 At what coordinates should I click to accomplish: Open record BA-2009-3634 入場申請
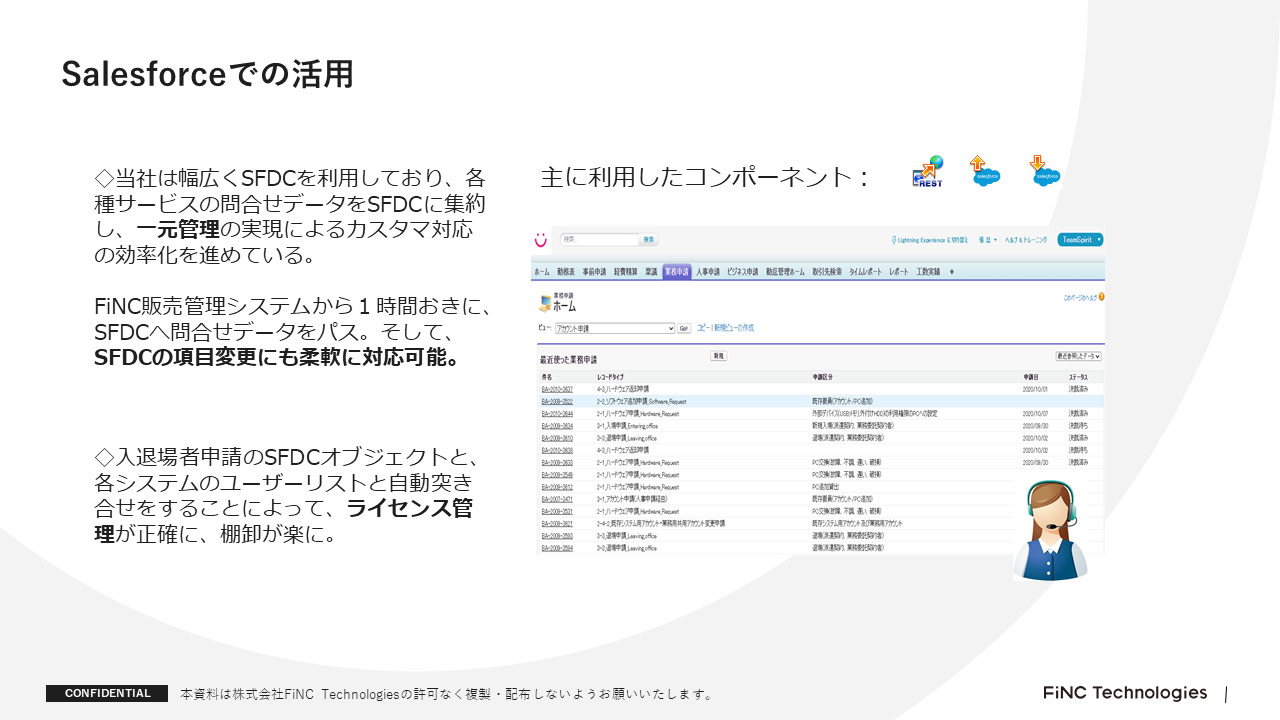pyautogui.click(x=557, y=426)
